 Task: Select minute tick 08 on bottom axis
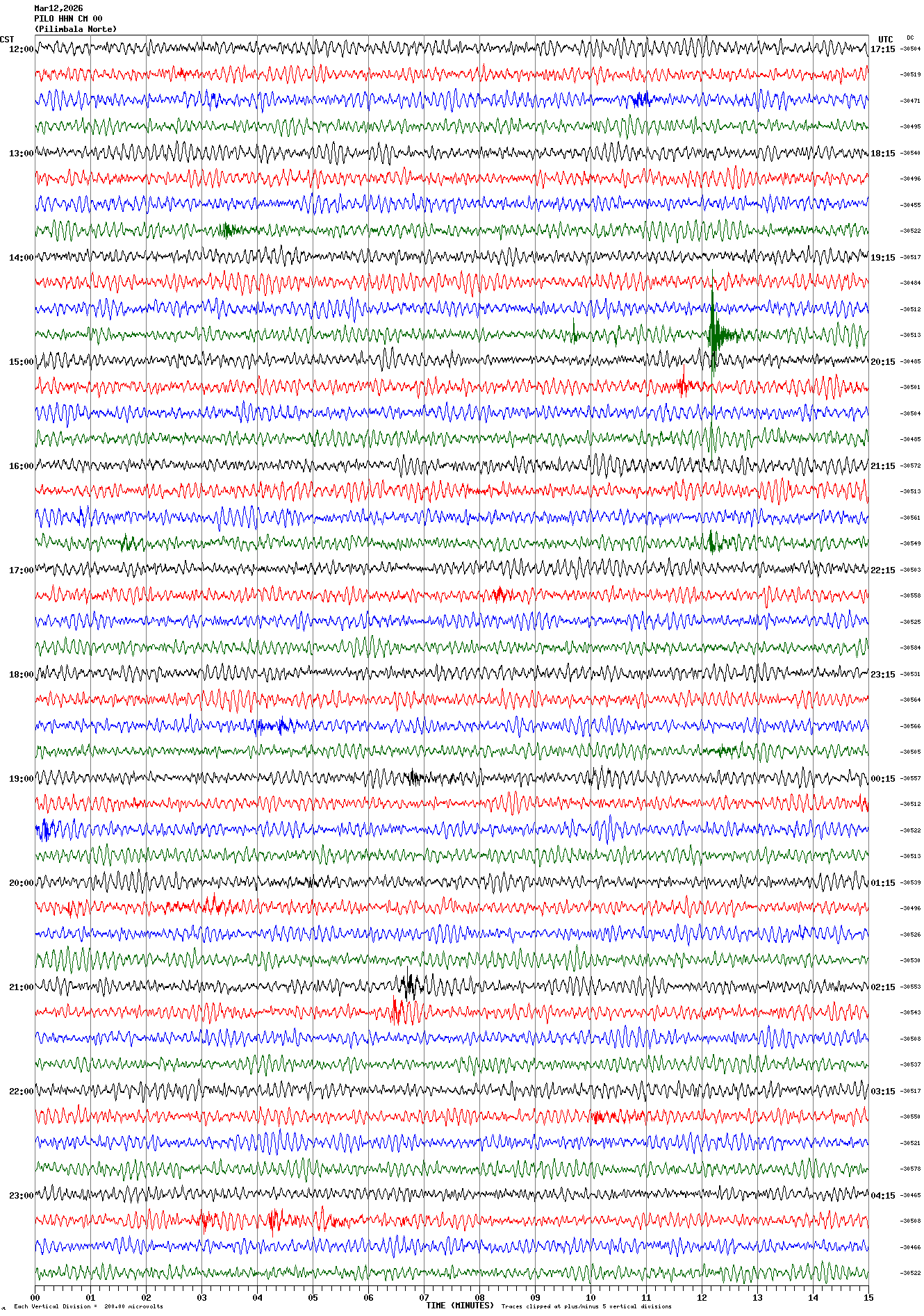(479, 1297)
